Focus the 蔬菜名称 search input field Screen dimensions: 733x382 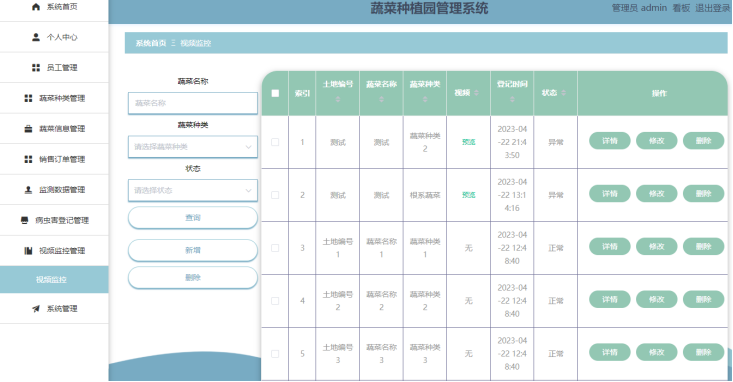pyautogui.click(x=193, y=103)
